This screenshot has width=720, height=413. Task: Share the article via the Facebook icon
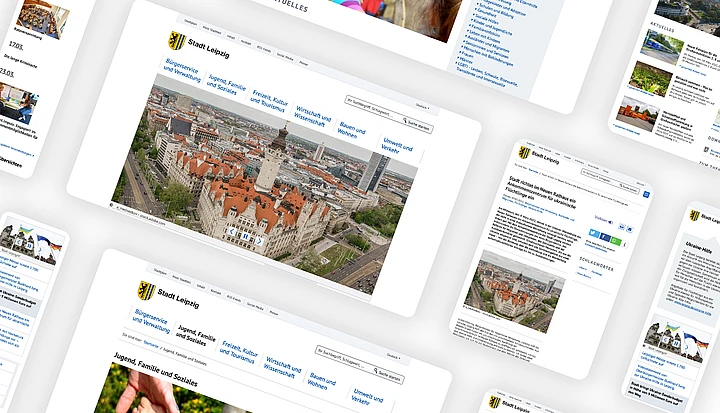(605, 237)
